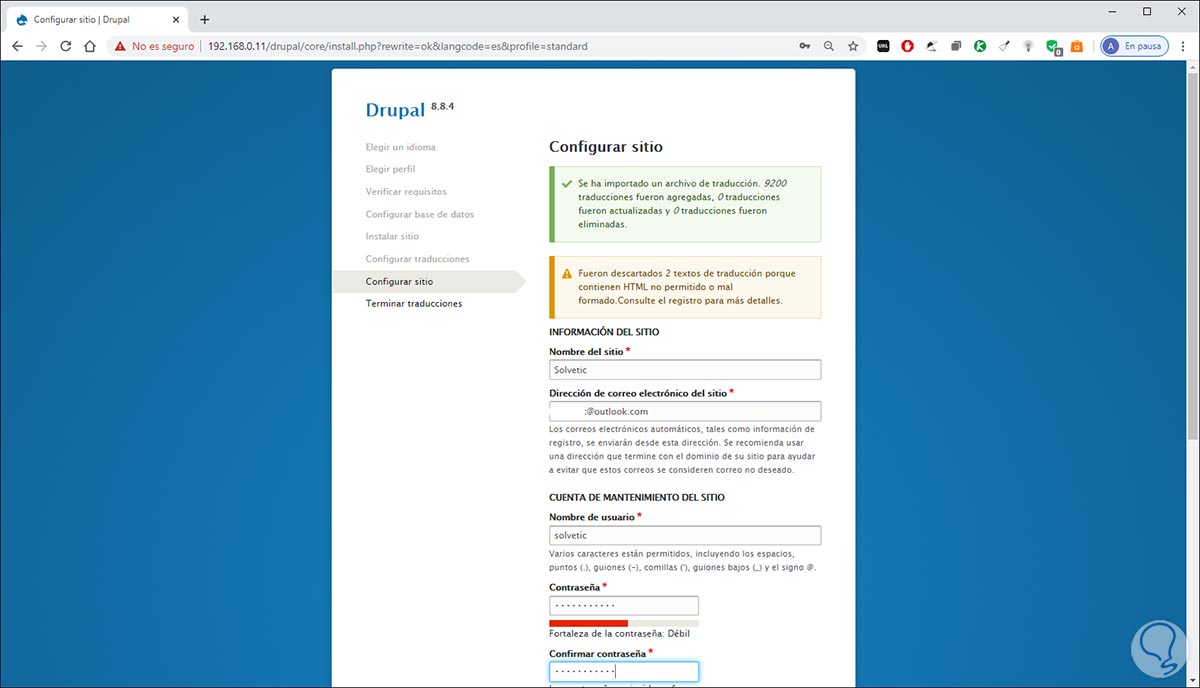Click the zoom magnifier icon in address bar
Viewport: 1200px width, 688px height.
[x=829, y=46]
